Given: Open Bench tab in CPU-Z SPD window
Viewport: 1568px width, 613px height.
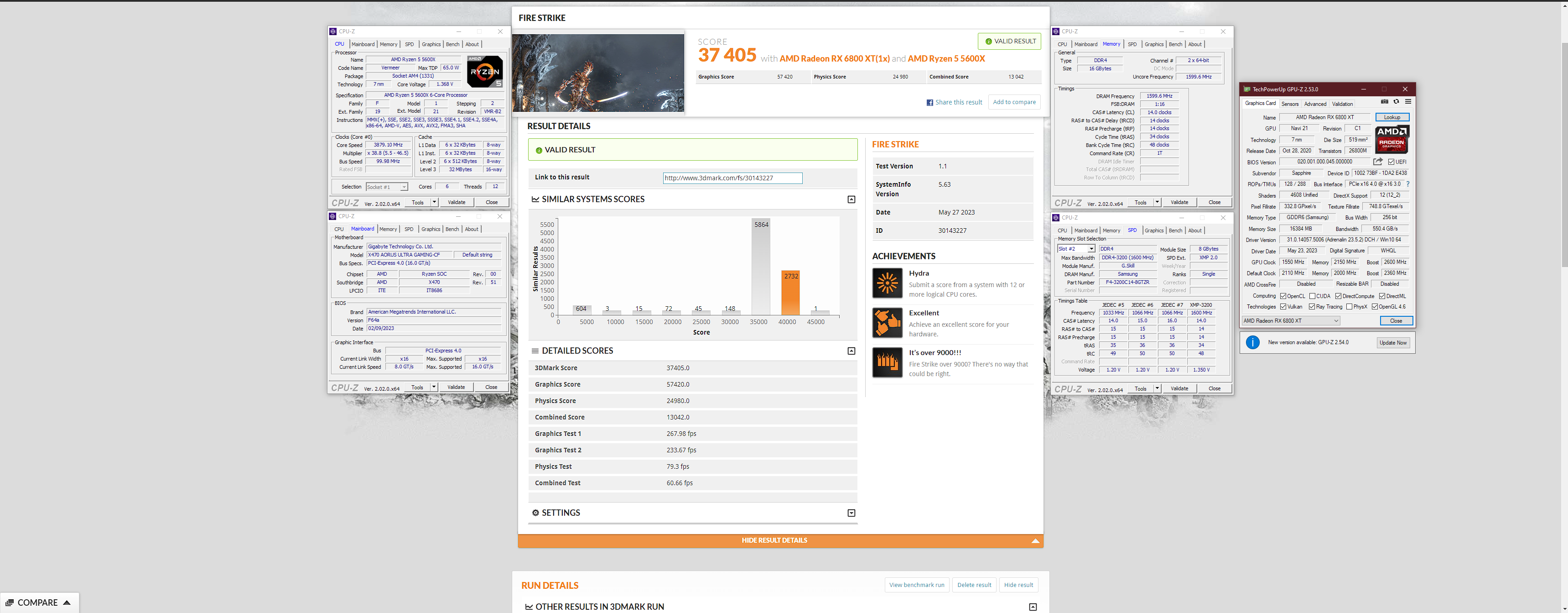Looking at the screenshot, I should pyautogui.click(x=1175, y=231).
